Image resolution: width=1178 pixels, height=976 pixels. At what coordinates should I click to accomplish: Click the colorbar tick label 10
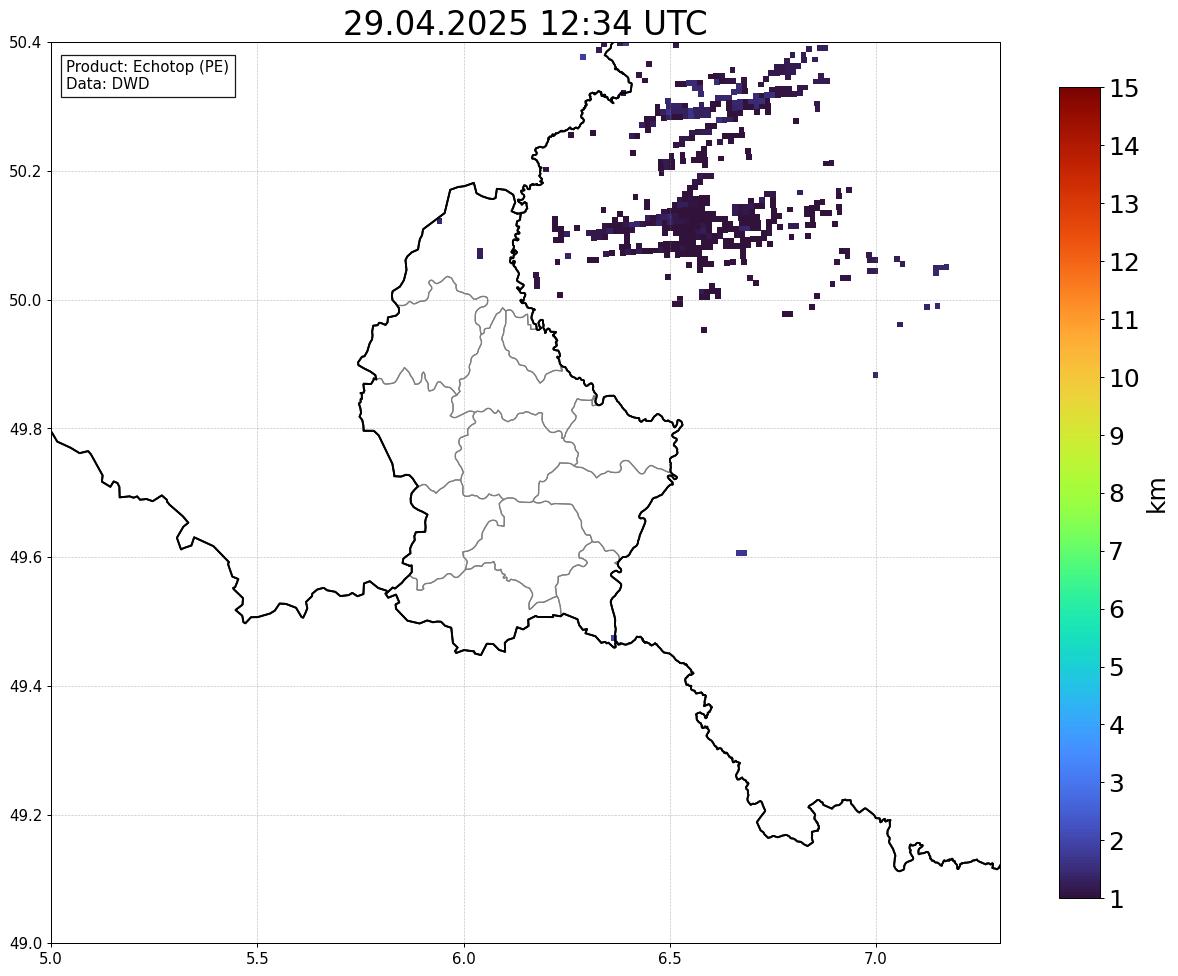pyautogui.click(x=1124, y=378)
